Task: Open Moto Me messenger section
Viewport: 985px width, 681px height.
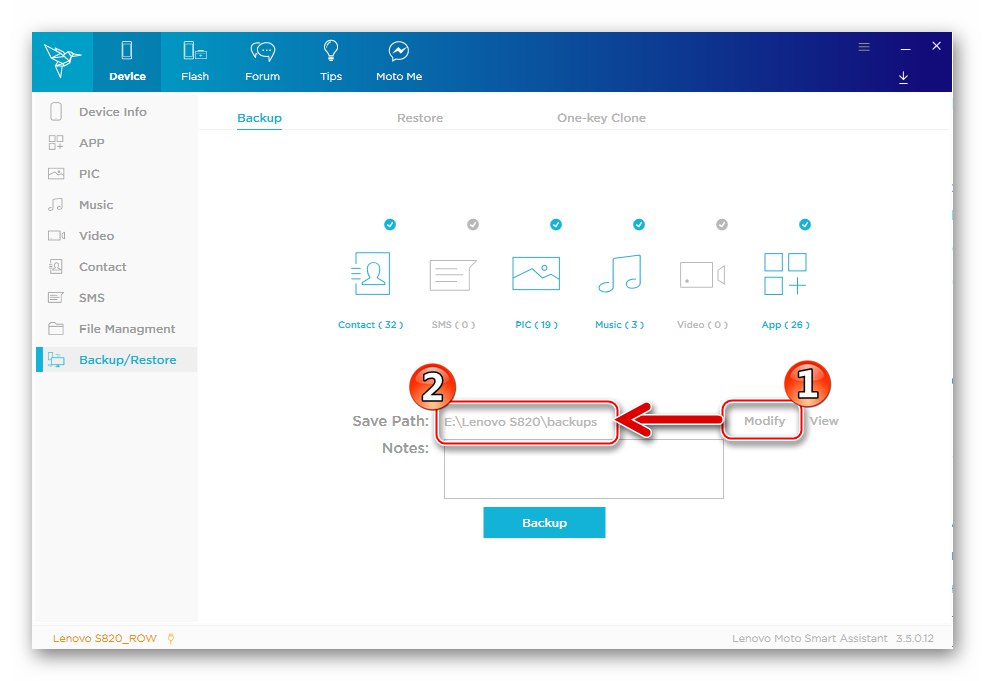Action: tap(399, 62)
